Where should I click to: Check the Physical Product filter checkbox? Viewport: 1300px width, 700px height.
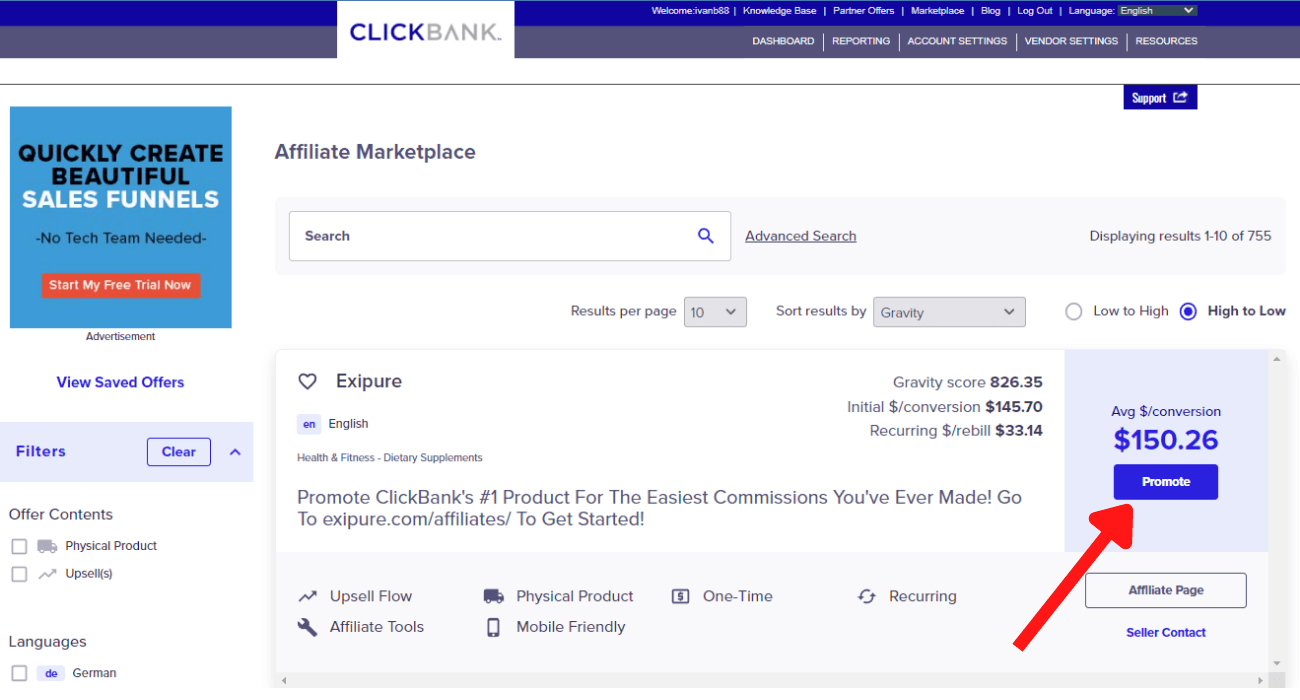pyautogui.click(x=19, y=546)
